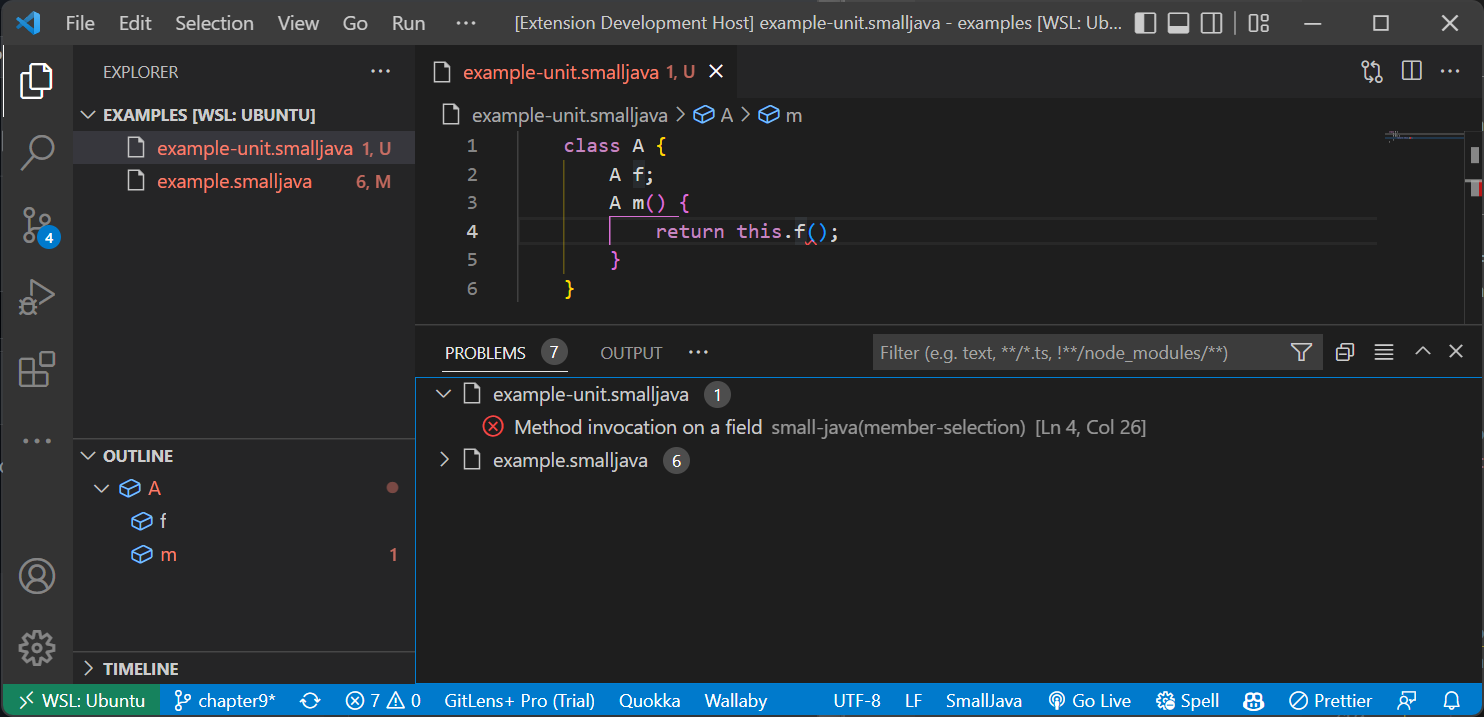This screenshot has height=717, width=1484.
Task: Collapse the OUTLINE section
Action: [x=244, y=456]
